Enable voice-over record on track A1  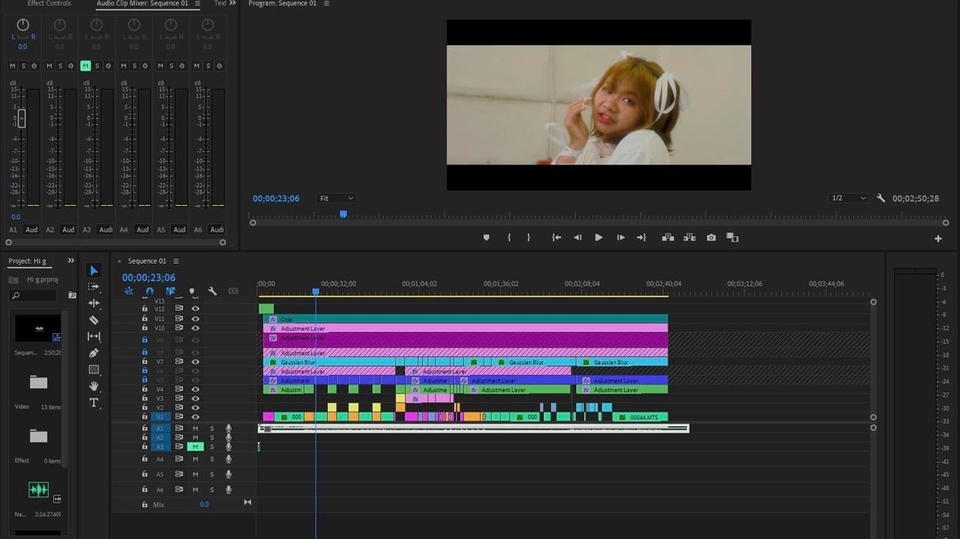[228, 428]
